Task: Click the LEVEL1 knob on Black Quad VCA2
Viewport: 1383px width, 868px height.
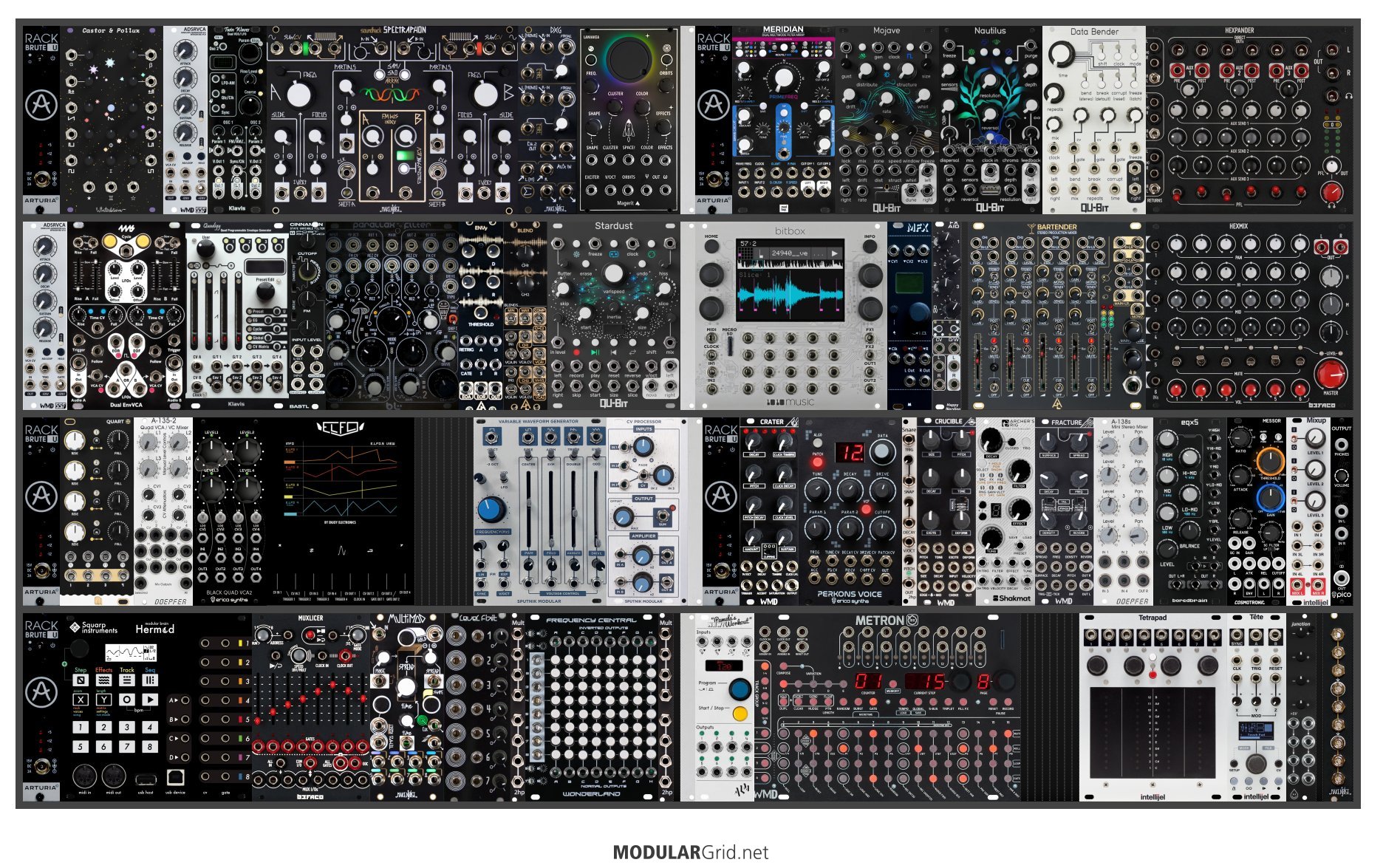Action: pos(212,451)
